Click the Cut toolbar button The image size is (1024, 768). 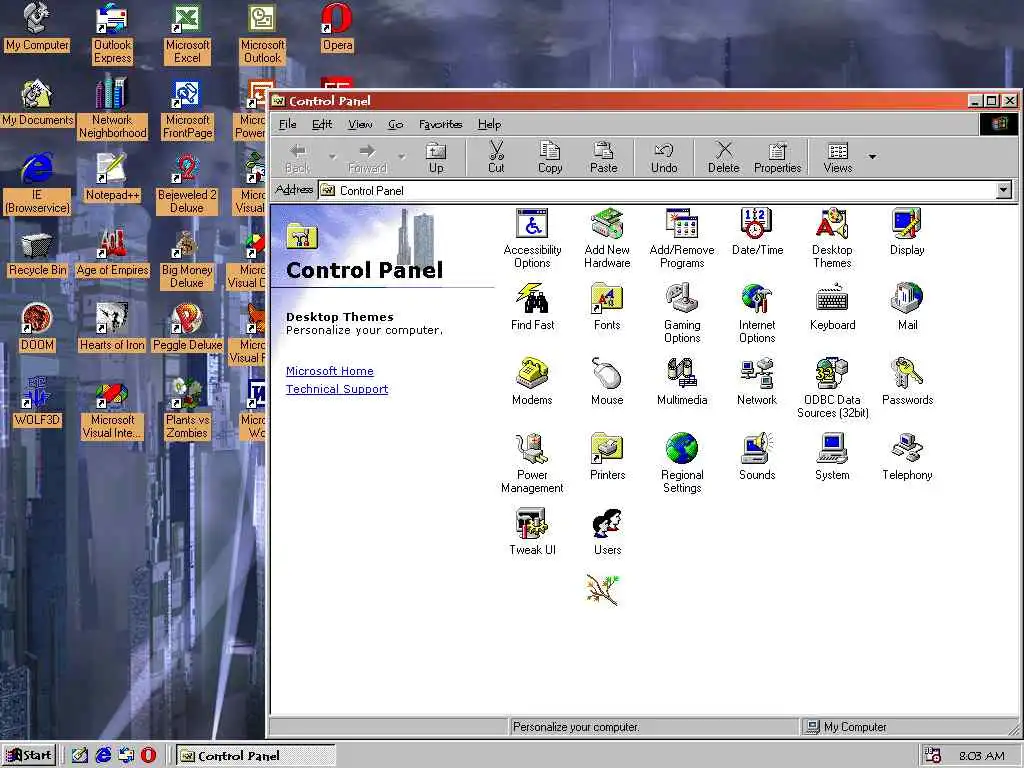pyautogui.click(x=496, y=159)
